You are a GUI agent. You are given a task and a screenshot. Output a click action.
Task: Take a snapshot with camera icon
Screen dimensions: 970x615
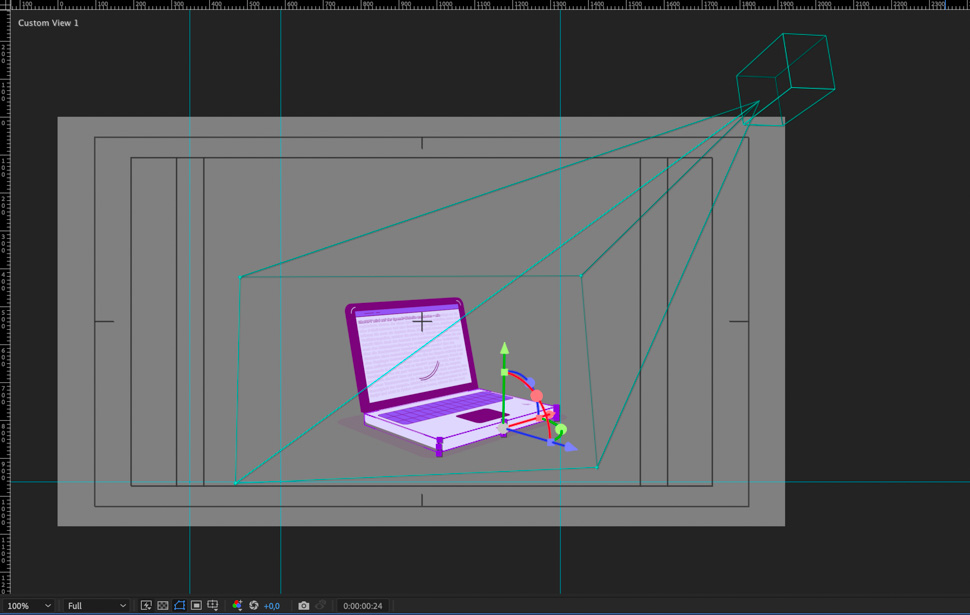(304, 606)
